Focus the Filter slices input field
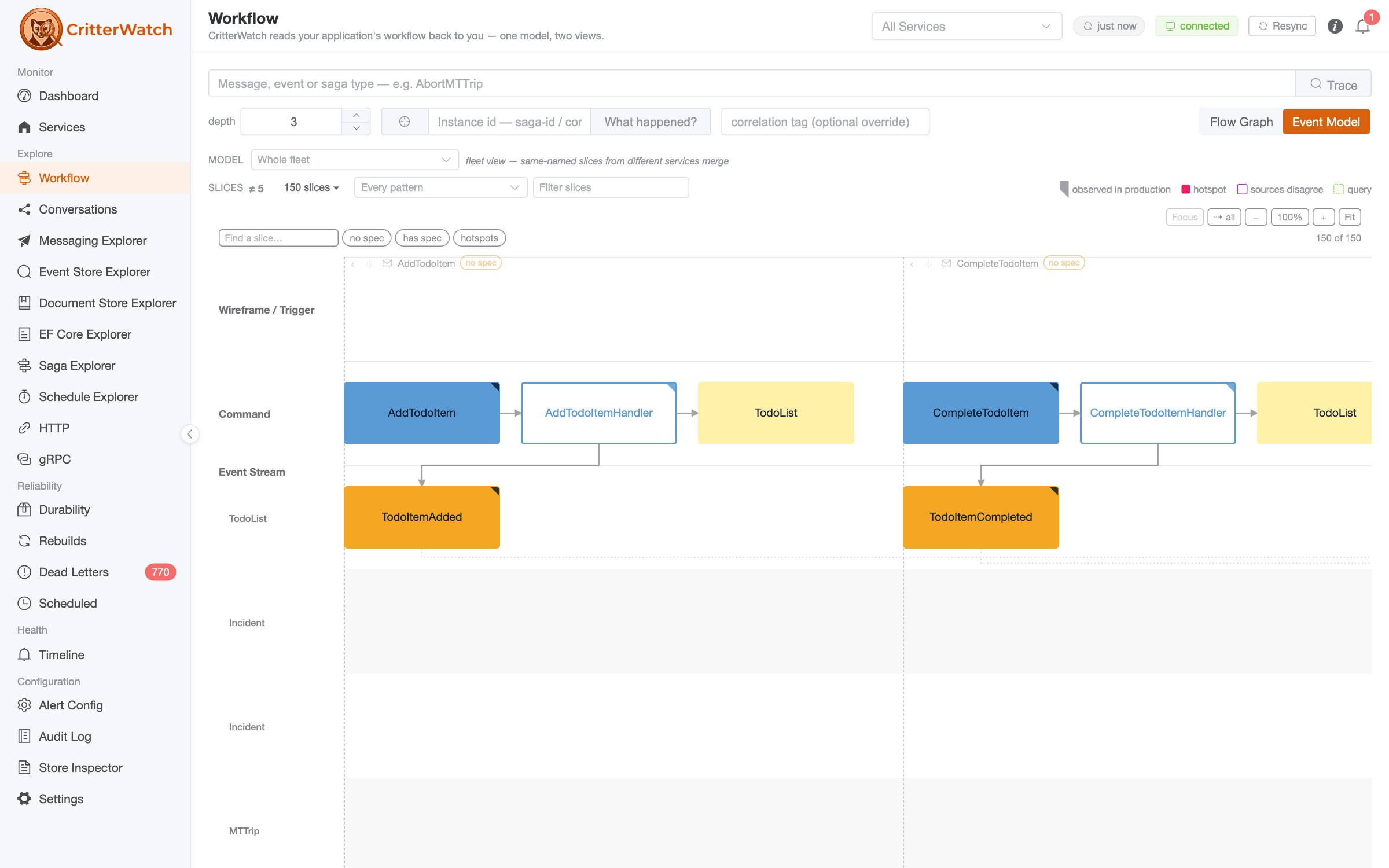 tap(611, 187)
